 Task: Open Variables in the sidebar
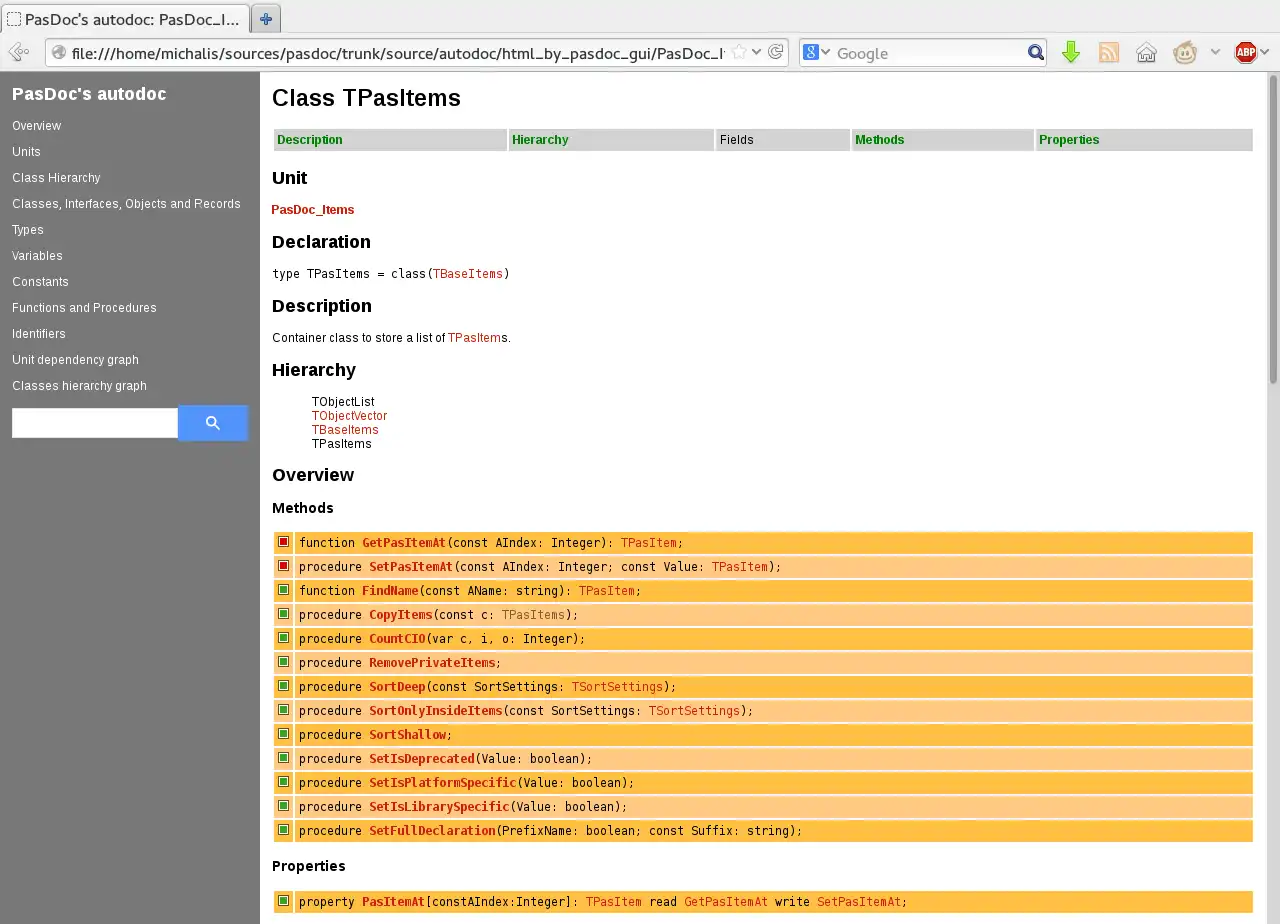point(37,256)
